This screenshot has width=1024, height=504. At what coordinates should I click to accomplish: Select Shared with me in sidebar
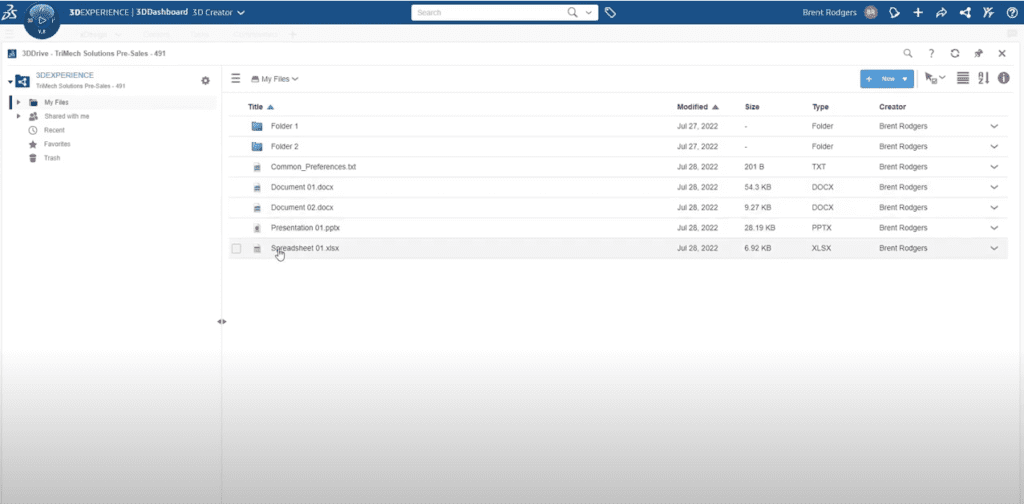tap(67, 116)
